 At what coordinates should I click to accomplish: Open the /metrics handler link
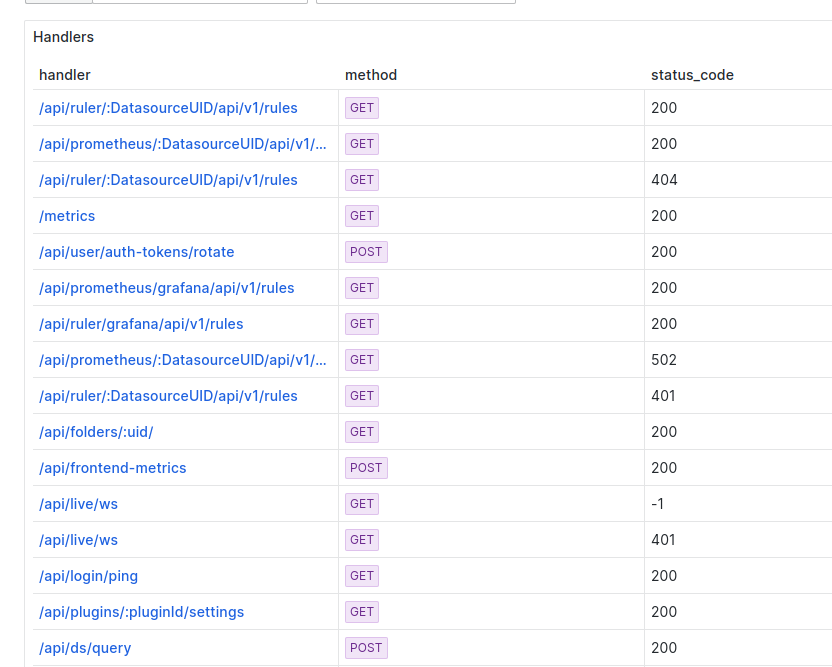click(x=66, y=215)
